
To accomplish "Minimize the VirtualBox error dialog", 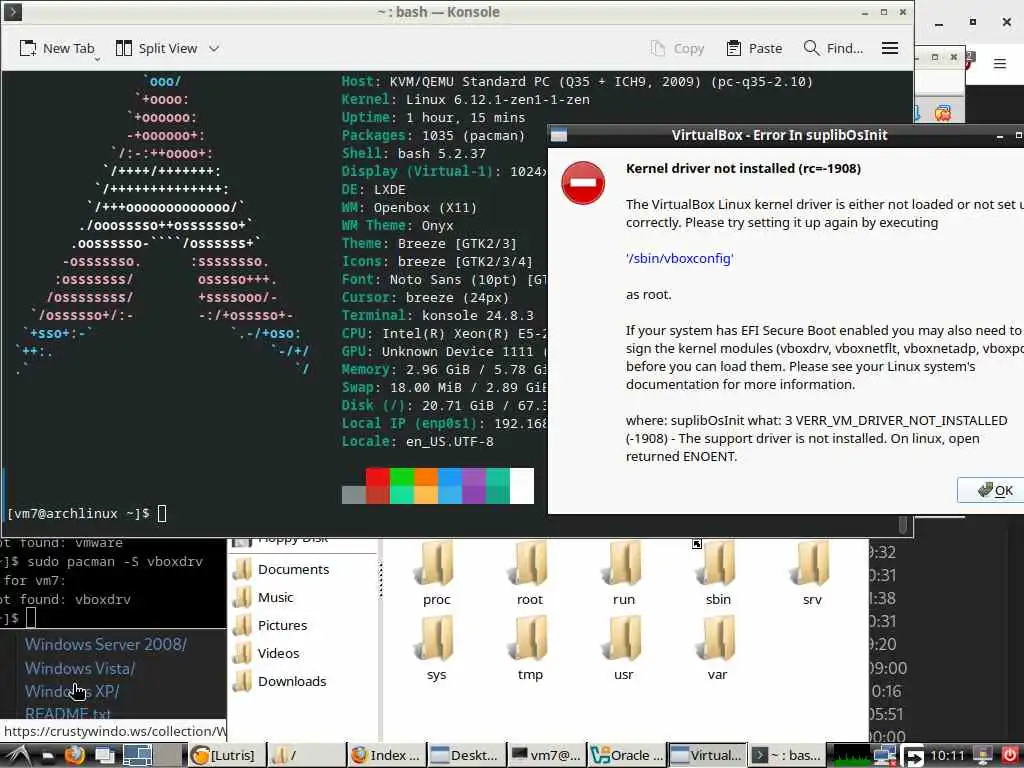I will pyautogui.click(x=999, y=136).
